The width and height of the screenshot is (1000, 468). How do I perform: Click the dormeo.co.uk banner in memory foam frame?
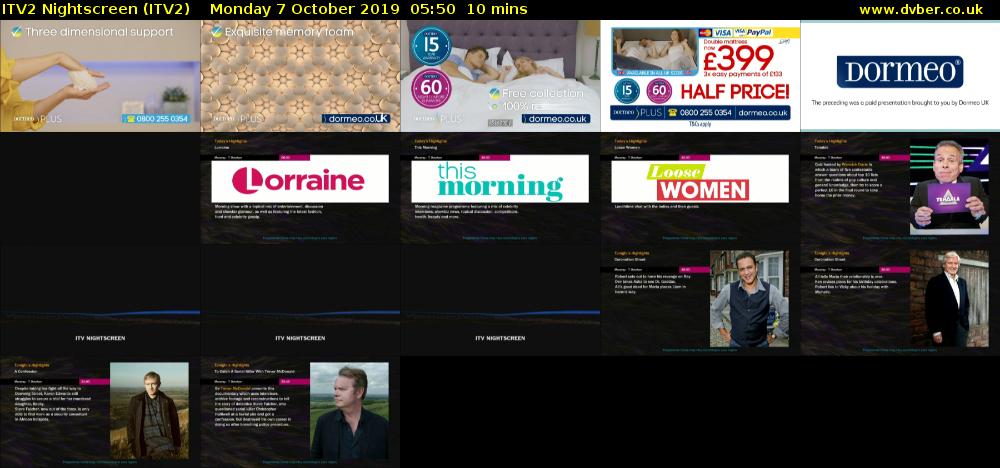[356, 119]
